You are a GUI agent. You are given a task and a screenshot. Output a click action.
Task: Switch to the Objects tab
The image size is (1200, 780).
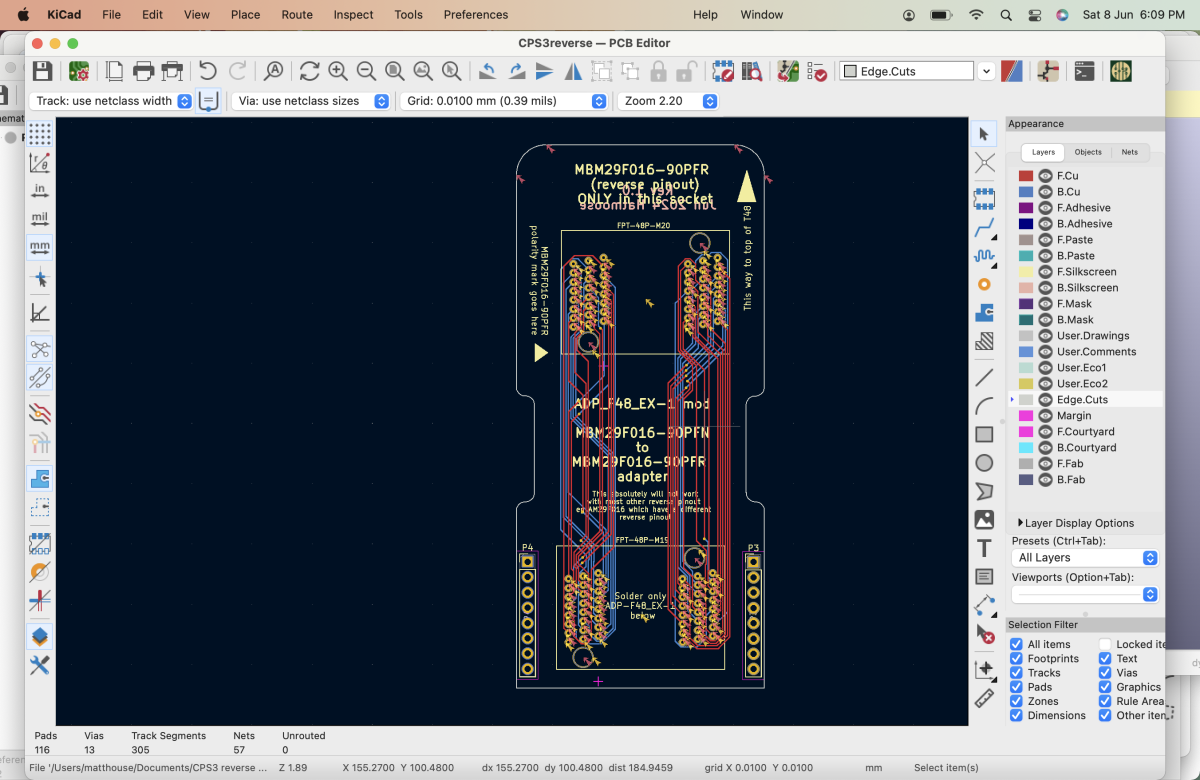[x=1088, y=153]
